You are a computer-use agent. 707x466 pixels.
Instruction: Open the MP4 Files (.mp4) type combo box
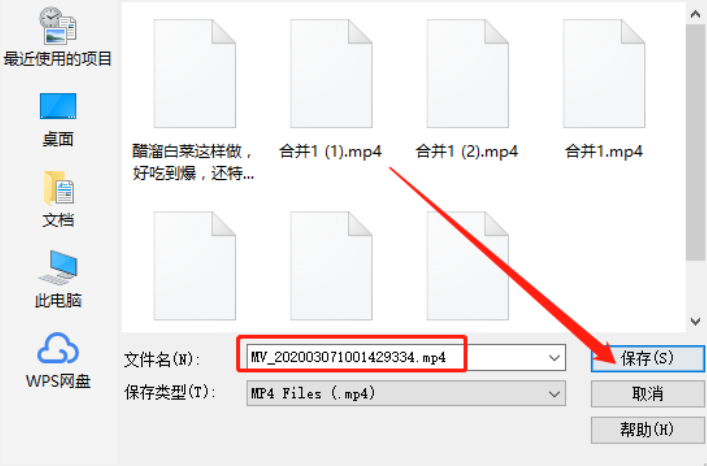point(406,393)
